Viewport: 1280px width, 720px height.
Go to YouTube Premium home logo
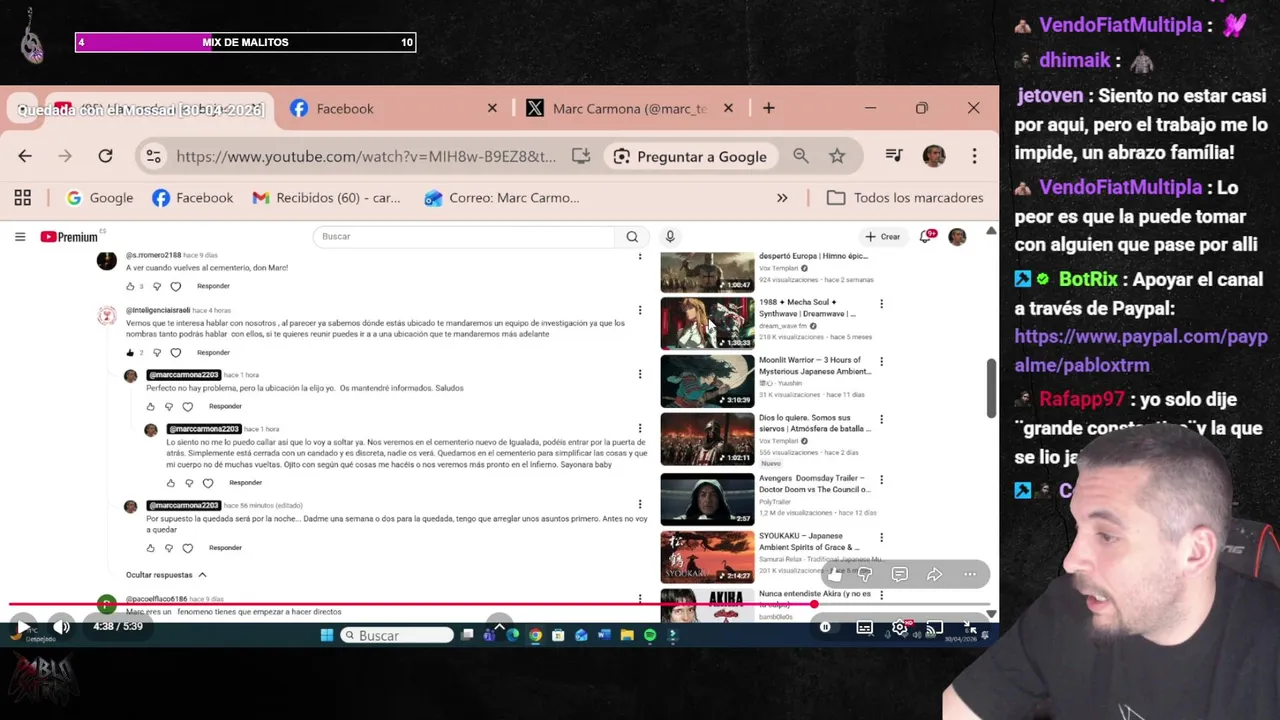click(69, 237)
